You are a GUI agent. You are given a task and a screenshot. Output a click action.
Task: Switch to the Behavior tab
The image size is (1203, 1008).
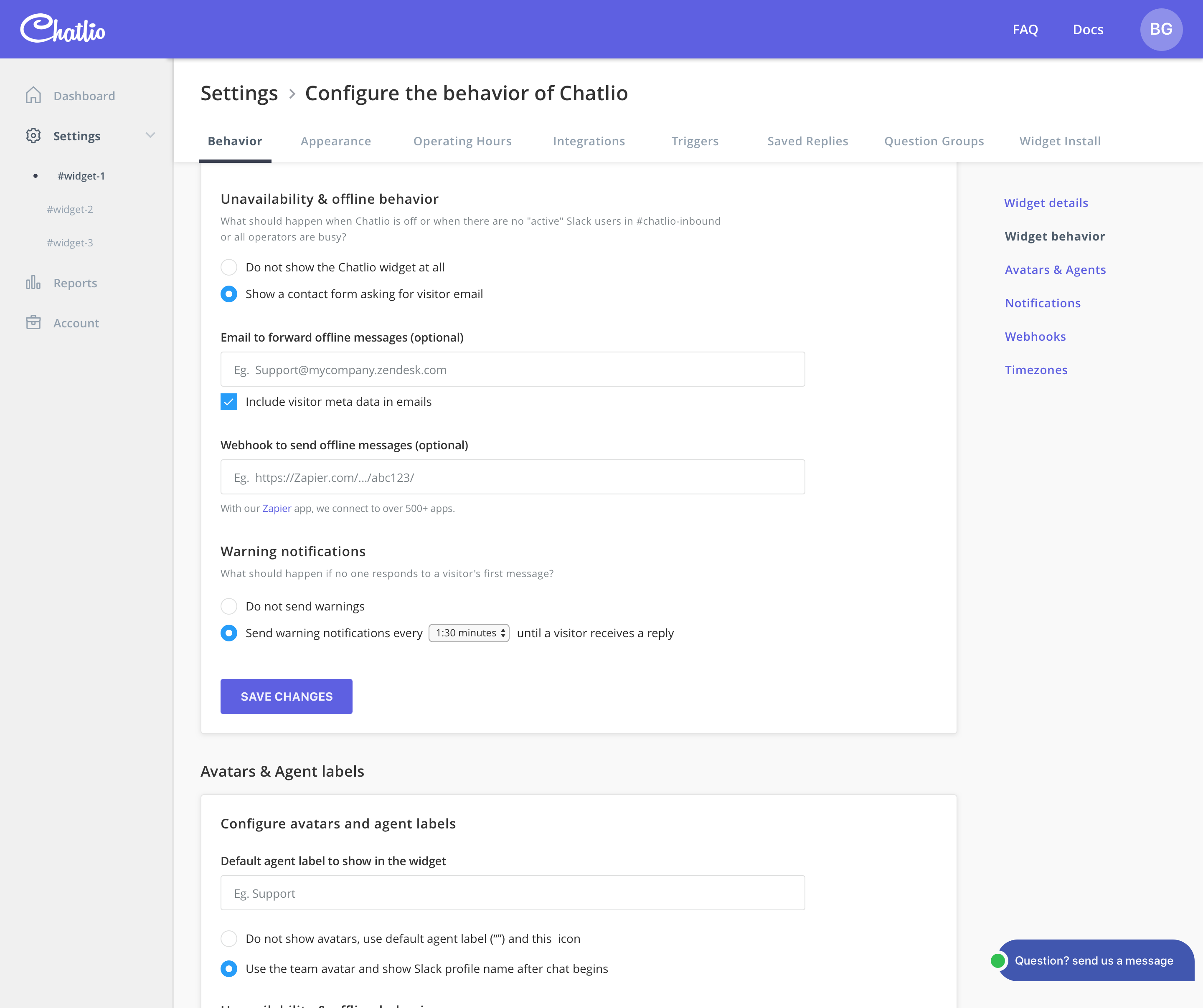[235, 141]
